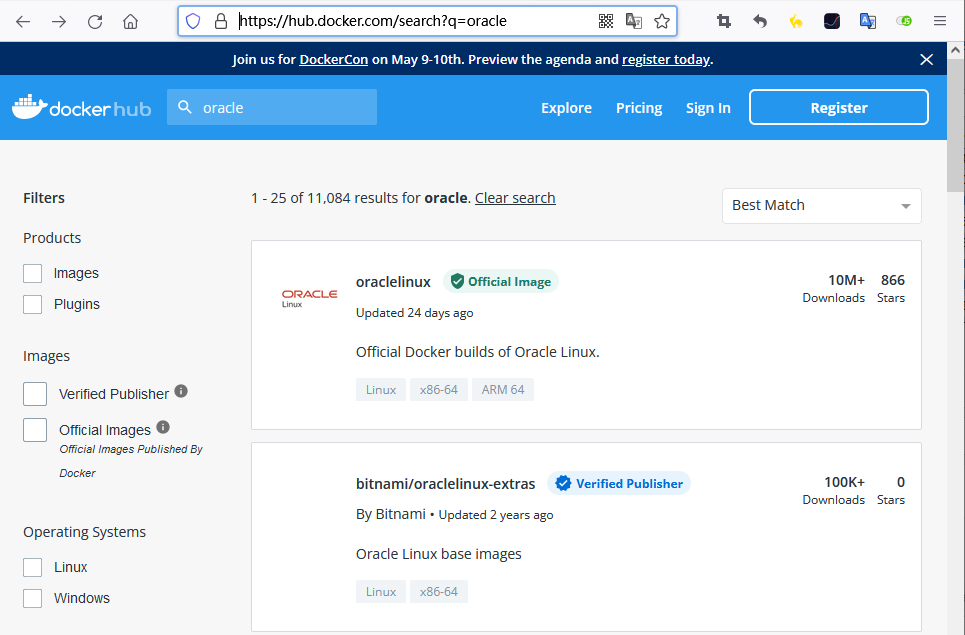
Task: Open the crop screenshot extension
Action: click(724, 22)
